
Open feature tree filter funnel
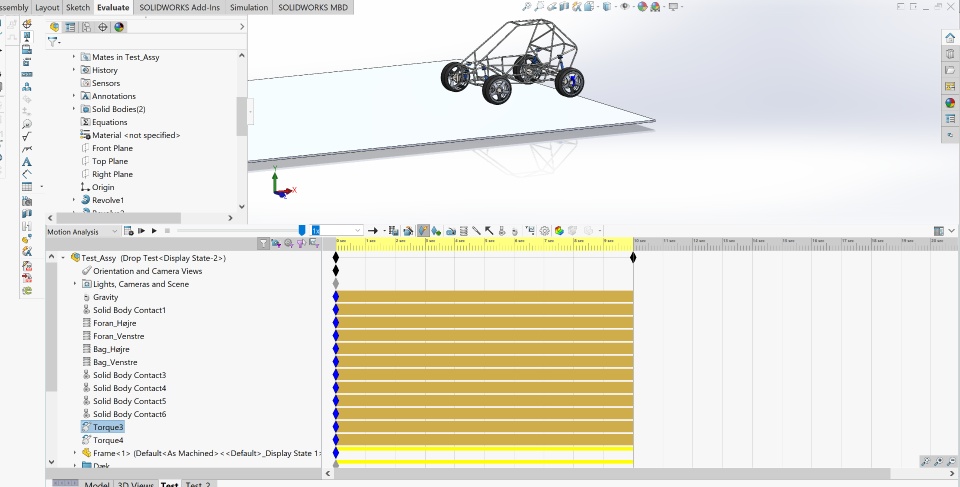click(53, 42)
